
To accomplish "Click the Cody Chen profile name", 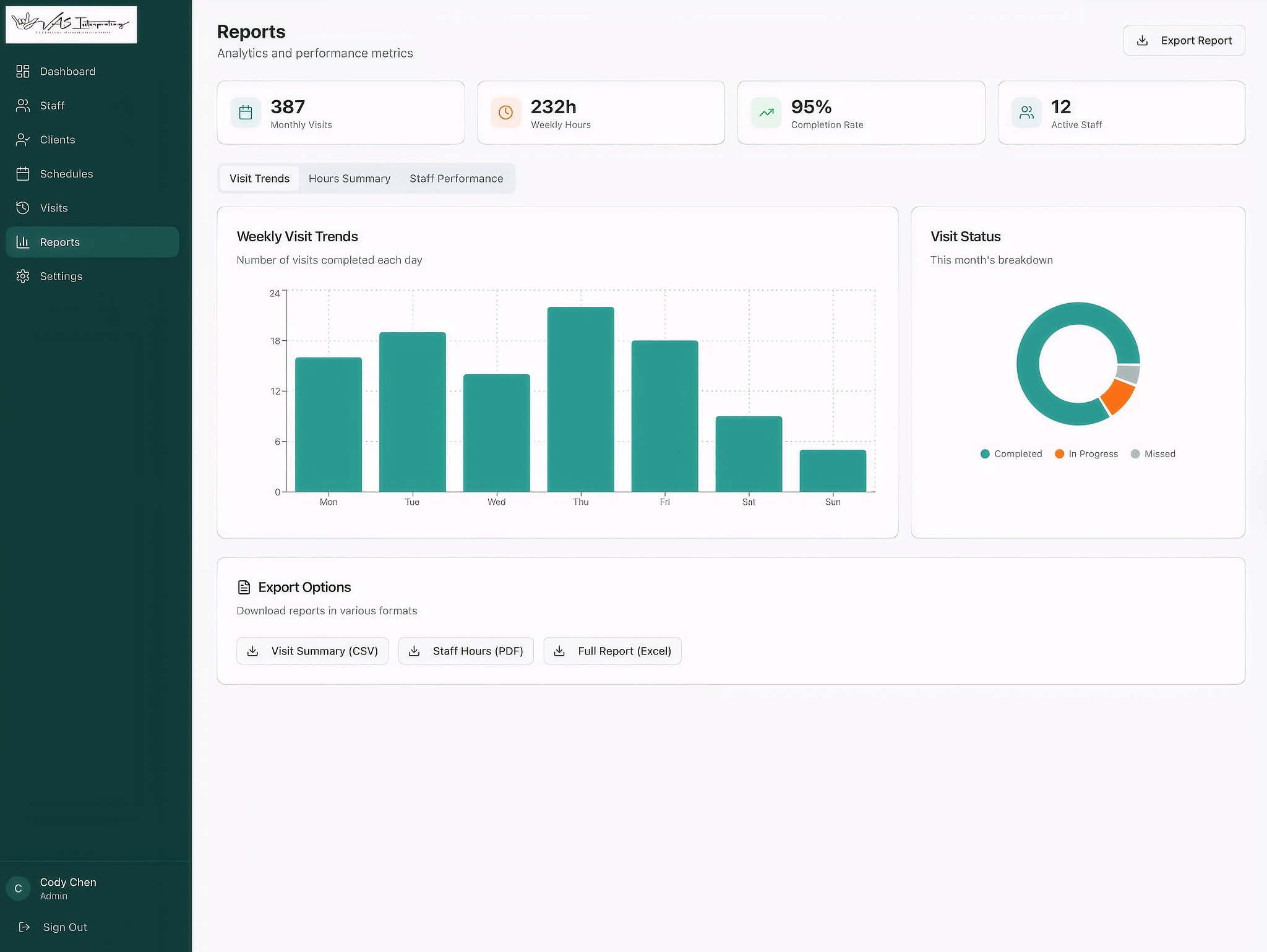I will [68, 882].
